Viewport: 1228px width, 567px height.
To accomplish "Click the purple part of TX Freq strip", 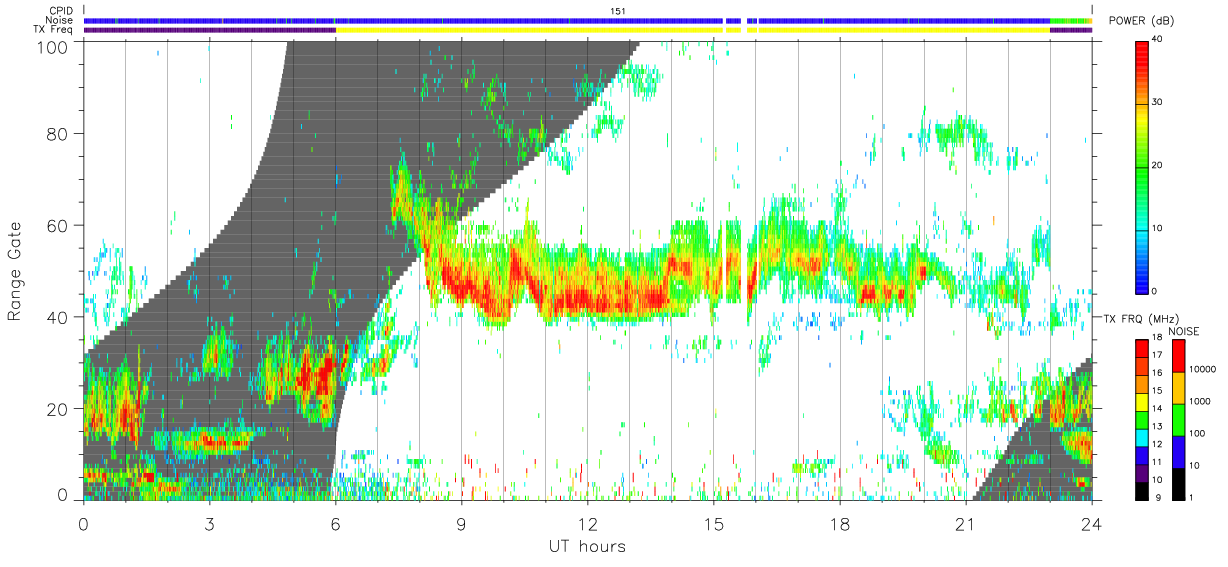I will (x=209, y=30).
